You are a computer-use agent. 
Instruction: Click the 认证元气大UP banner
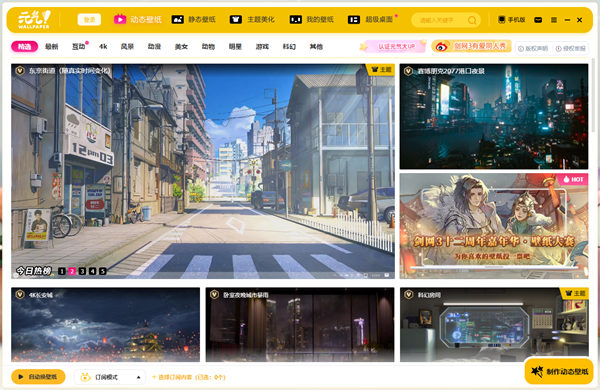tap(393, 46)
